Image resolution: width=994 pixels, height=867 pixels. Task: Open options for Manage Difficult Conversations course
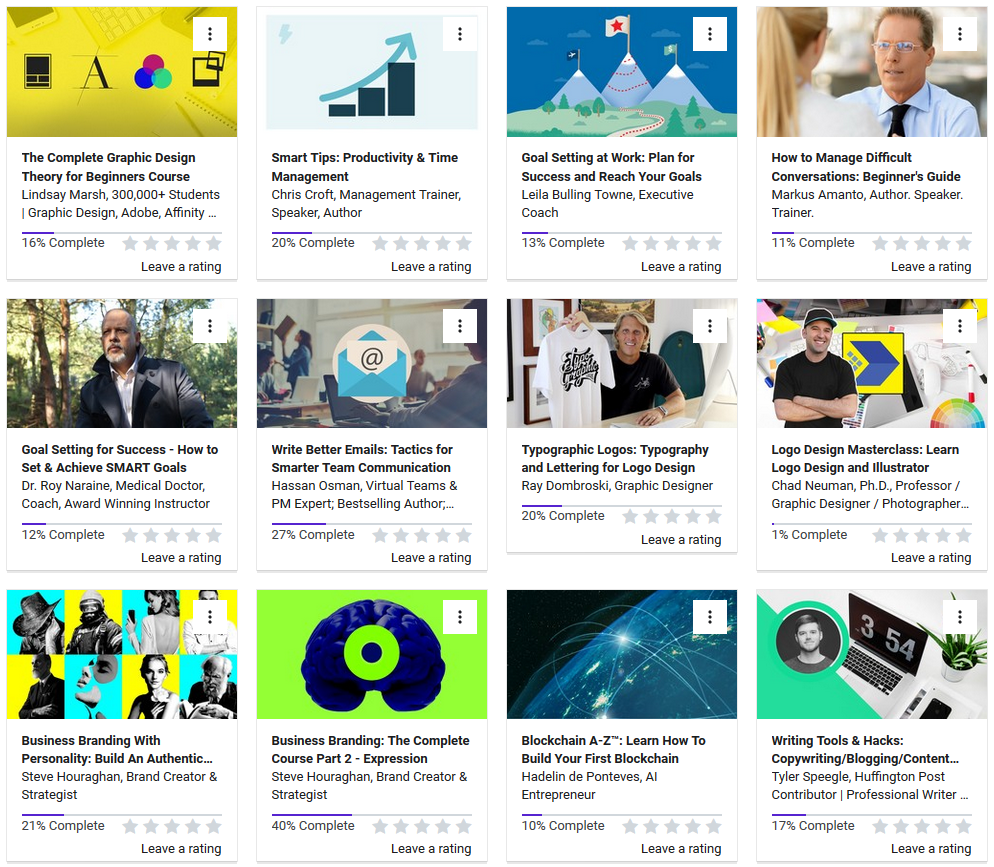click(960, 34)
